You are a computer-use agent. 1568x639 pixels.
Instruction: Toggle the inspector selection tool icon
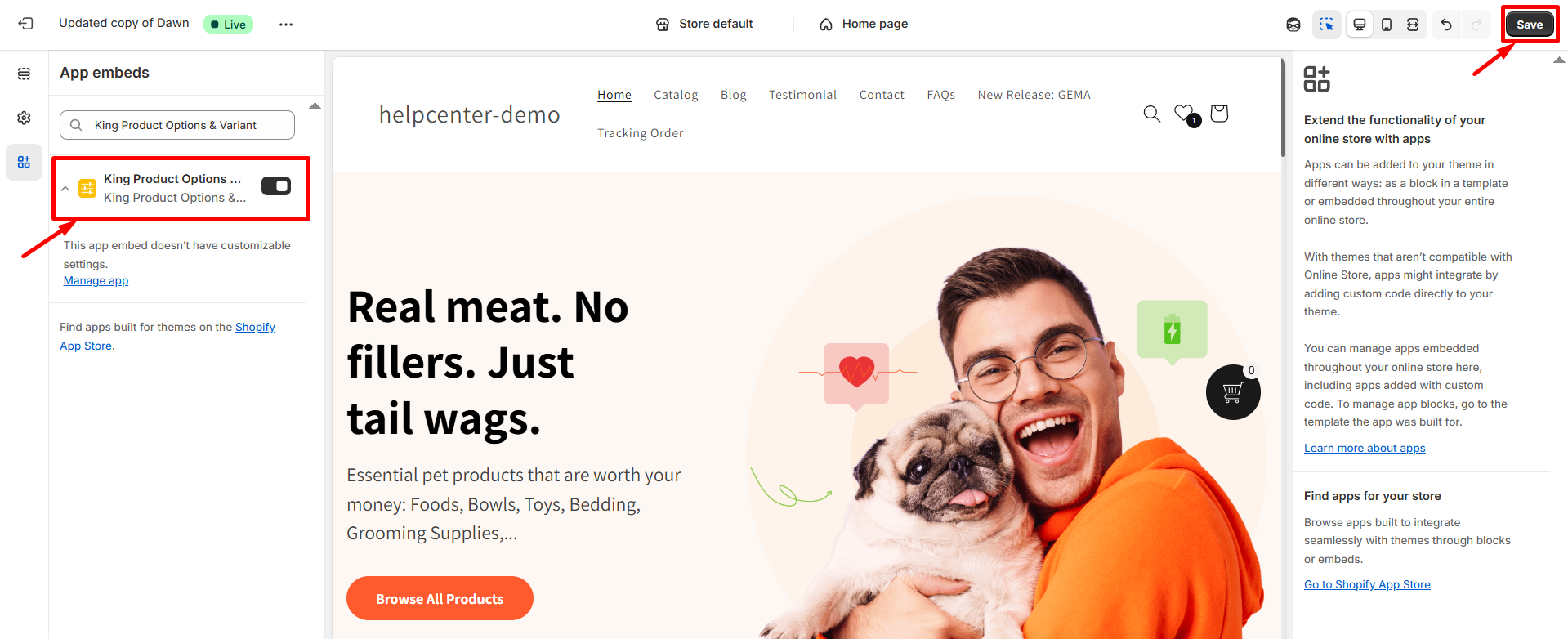point(1326,25)
